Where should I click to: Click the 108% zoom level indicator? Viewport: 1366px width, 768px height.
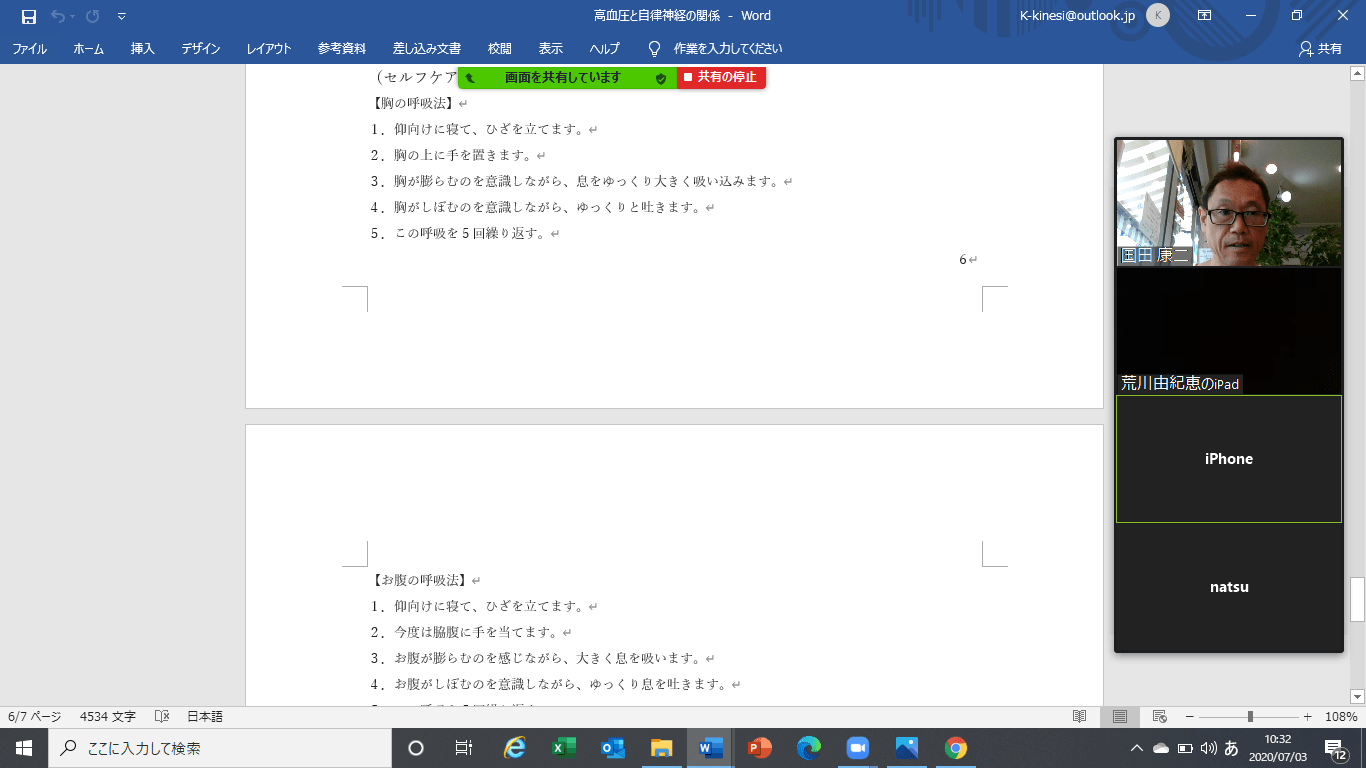1341,717
